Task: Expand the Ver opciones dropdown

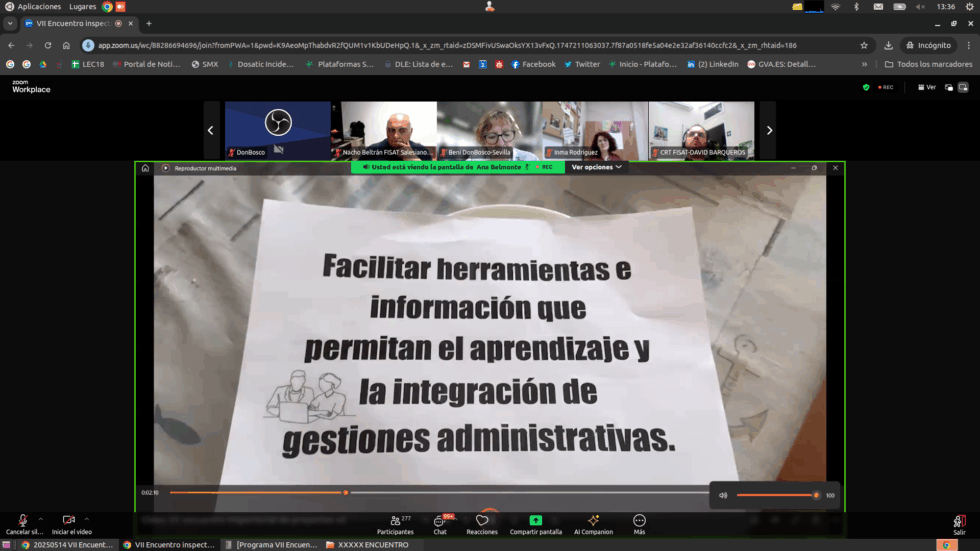Action: tap(596, 167)
